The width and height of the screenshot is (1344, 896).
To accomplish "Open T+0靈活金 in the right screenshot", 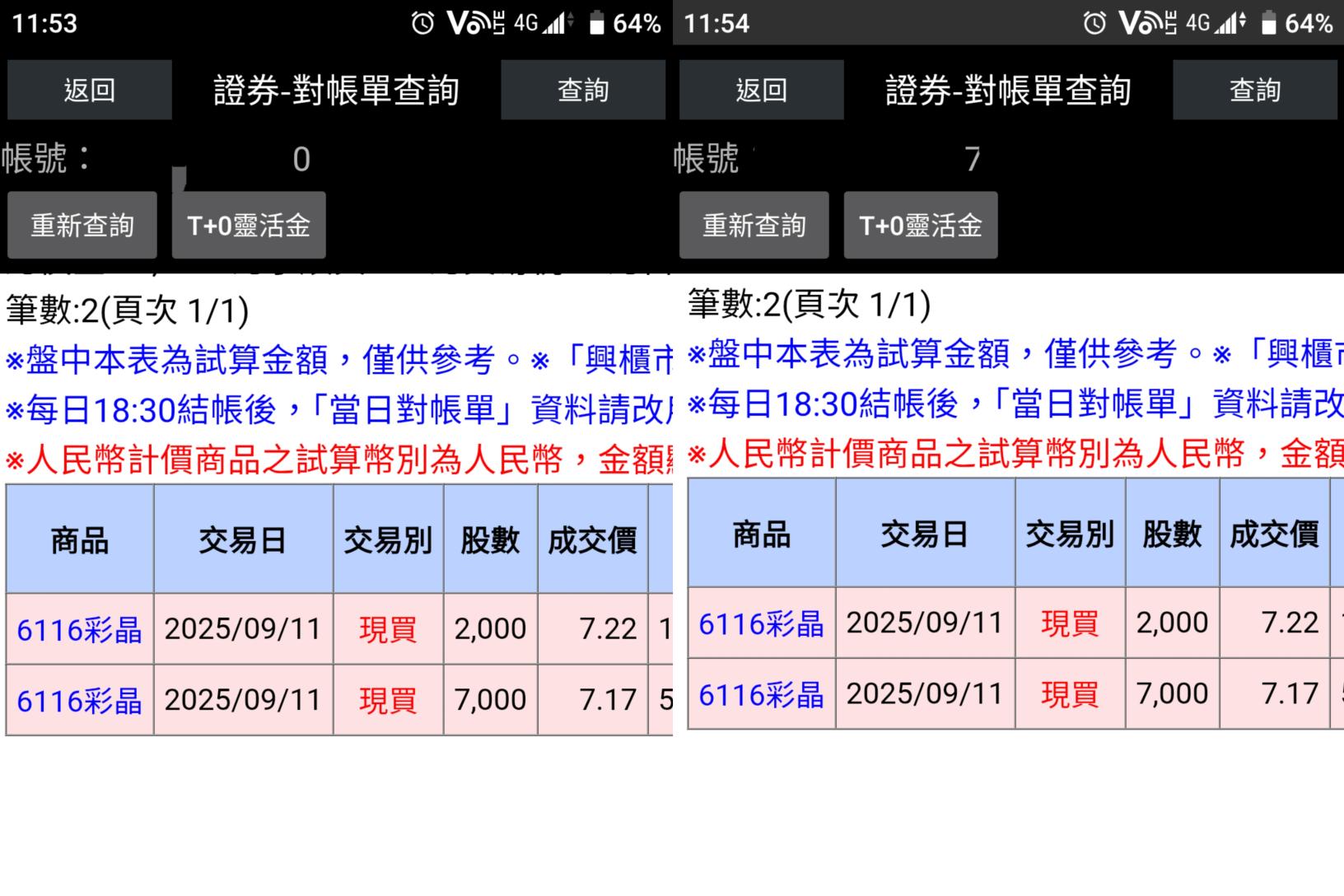I will coord(921,225).
